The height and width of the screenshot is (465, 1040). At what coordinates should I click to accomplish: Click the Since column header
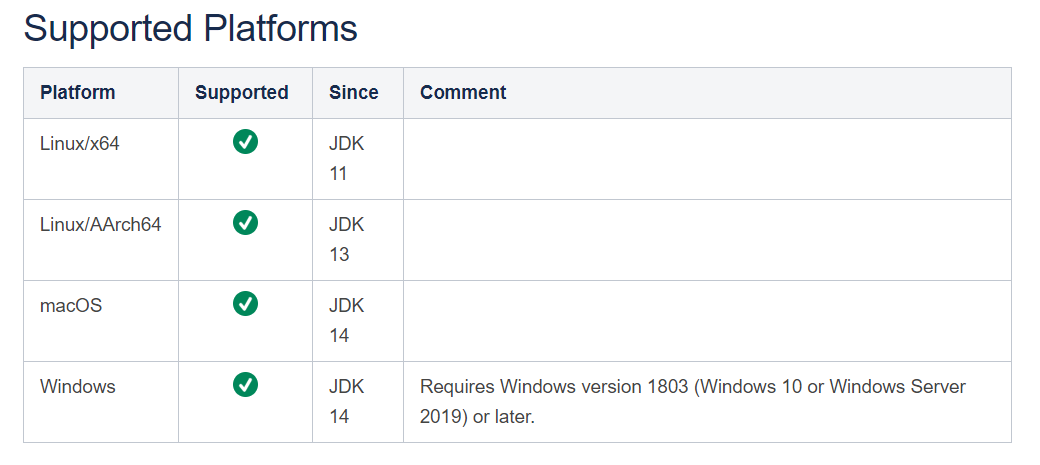click(x=354, y=93)
